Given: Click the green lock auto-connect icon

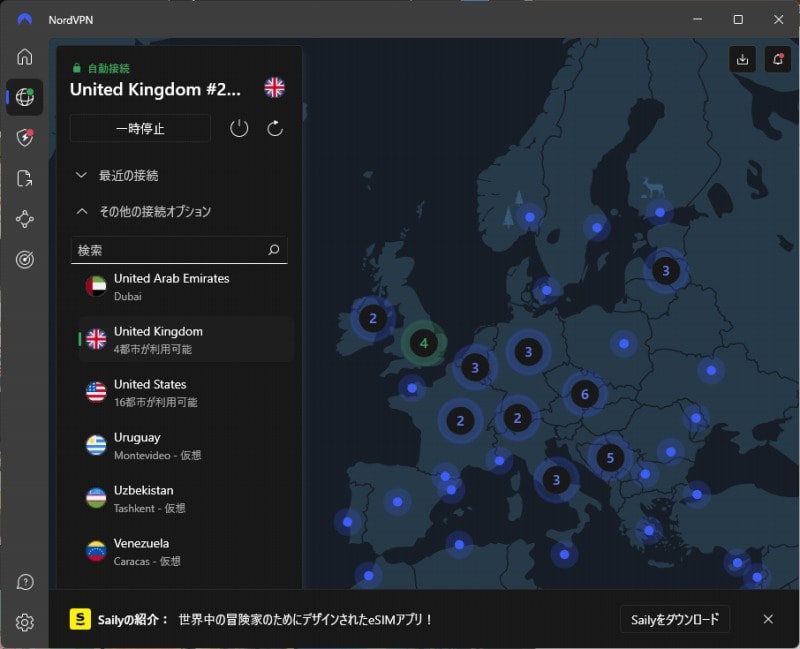Looking at the screenshot, I should click(x=77, y=68).
